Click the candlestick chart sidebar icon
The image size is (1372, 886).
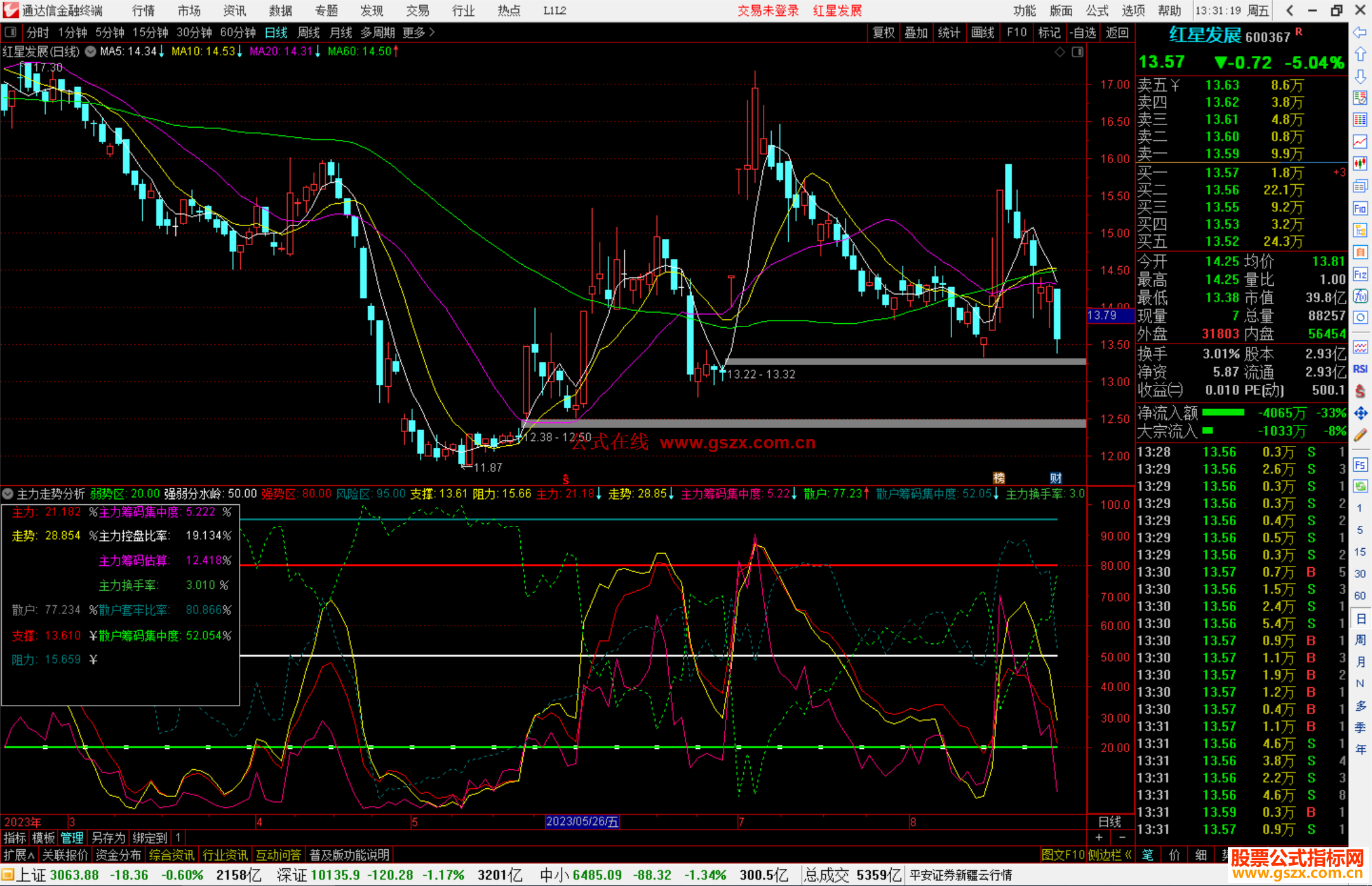1360,164
